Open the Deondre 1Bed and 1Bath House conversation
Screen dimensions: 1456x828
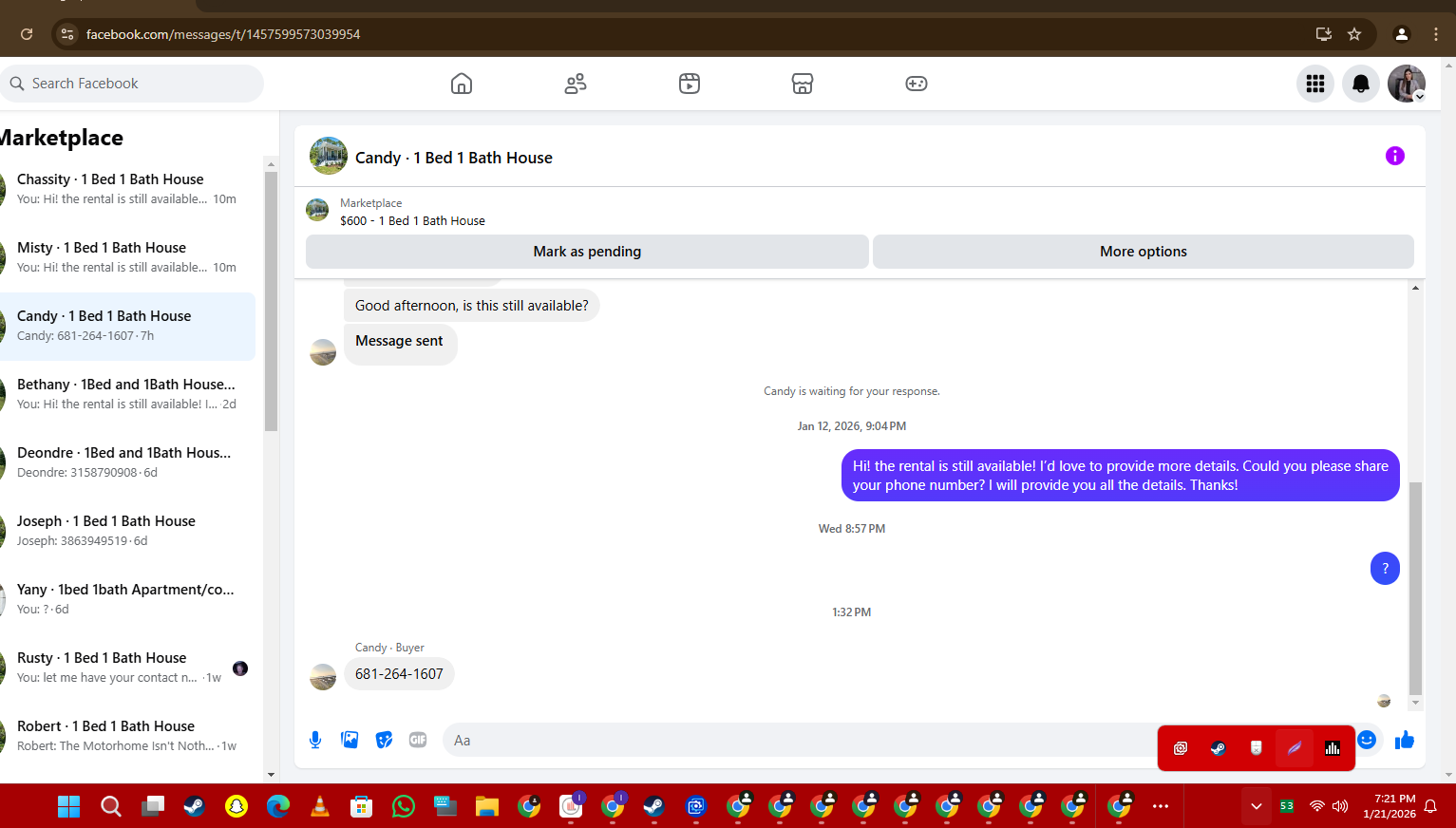(127, 462)
